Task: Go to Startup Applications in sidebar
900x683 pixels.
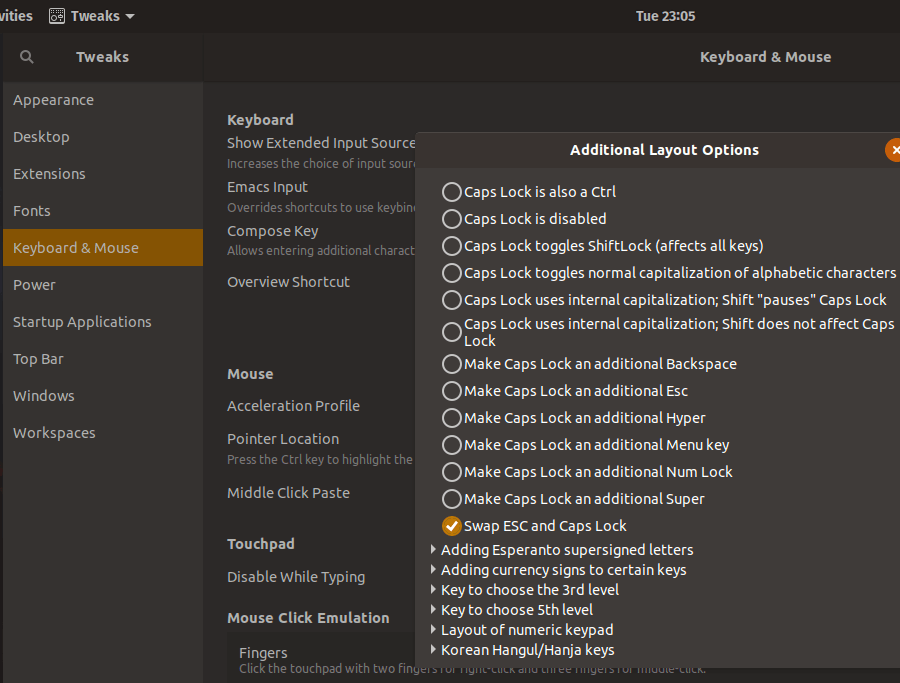Action: [x=82, y=322]
